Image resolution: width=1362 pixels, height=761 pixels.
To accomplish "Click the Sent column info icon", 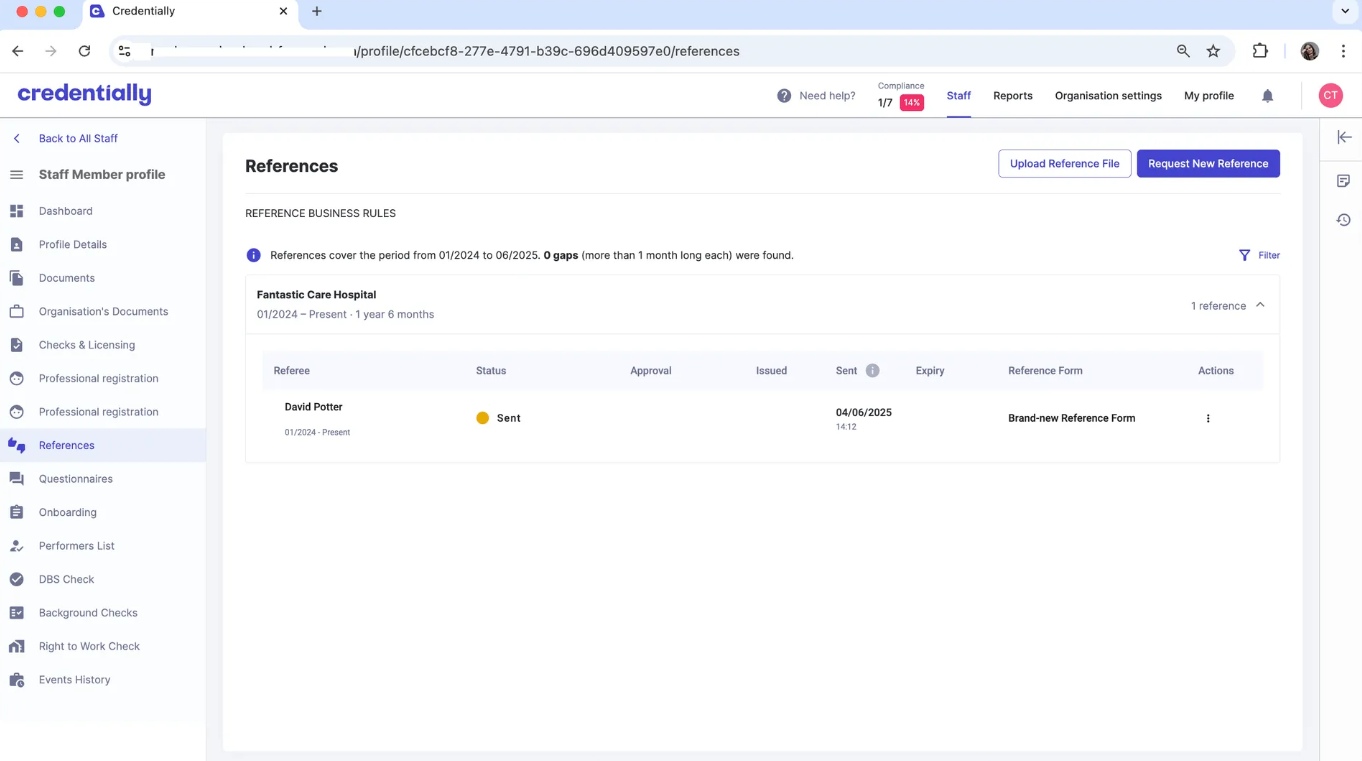I will coord(872,371).
